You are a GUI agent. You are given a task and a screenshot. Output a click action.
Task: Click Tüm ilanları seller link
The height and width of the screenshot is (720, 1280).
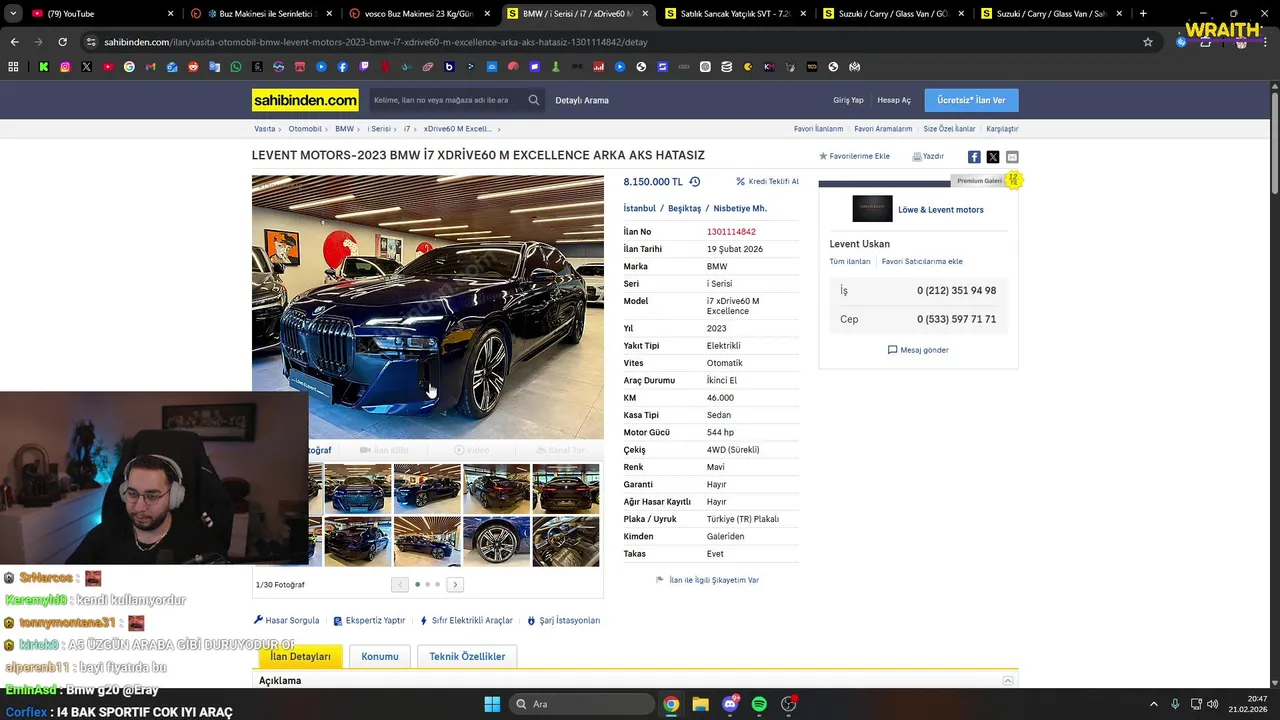[x=850, y=262]
